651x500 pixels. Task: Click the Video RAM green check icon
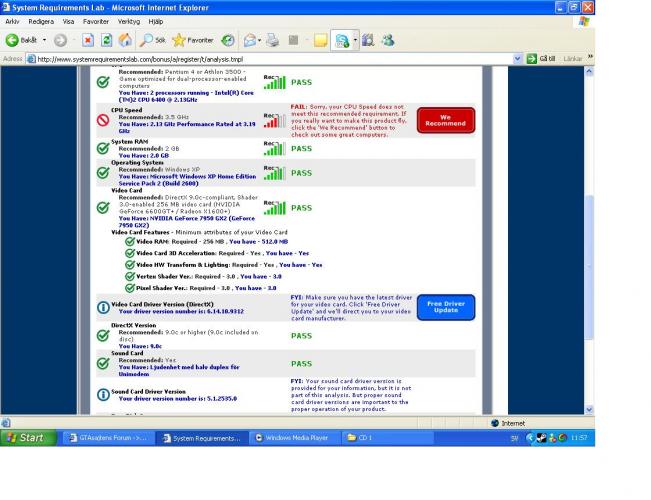pos(130,242)
